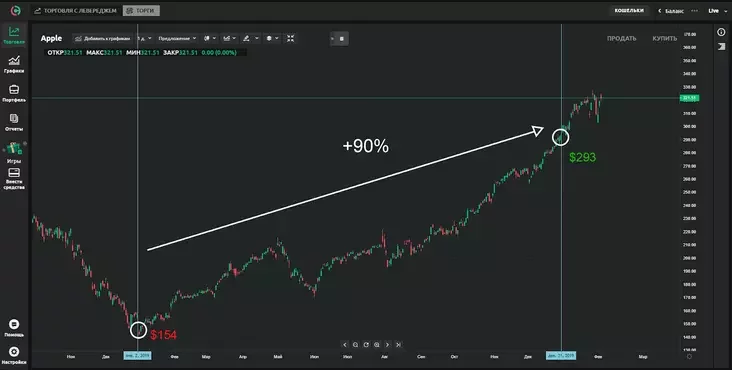Toggle the info panel icon
732x370 pixels.
721,32
